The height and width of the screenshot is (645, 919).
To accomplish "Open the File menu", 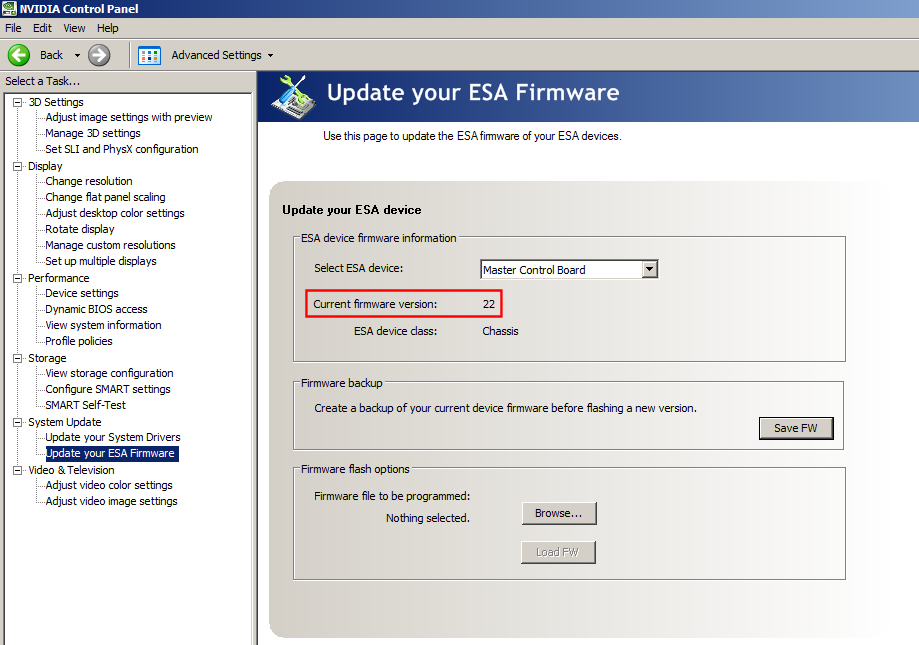I will pyautogui.click(x=13, y=28).
